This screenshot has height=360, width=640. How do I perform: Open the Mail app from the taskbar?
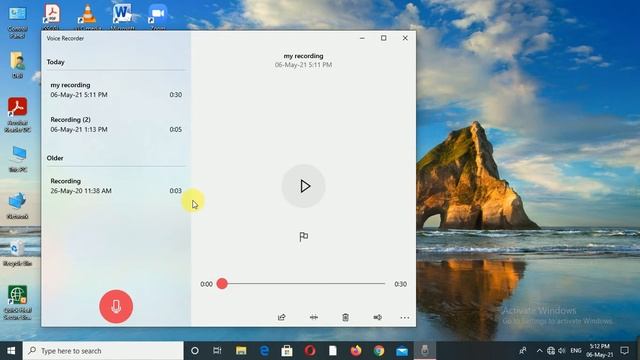tap(402, 351)
